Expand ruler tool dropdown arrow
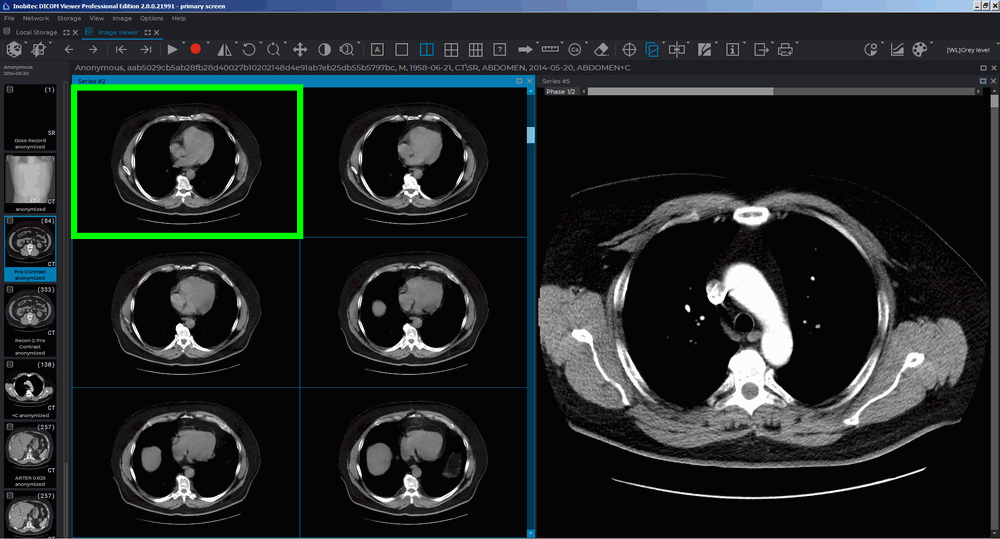The image size is (1000, 539). [x=562, y=43]
